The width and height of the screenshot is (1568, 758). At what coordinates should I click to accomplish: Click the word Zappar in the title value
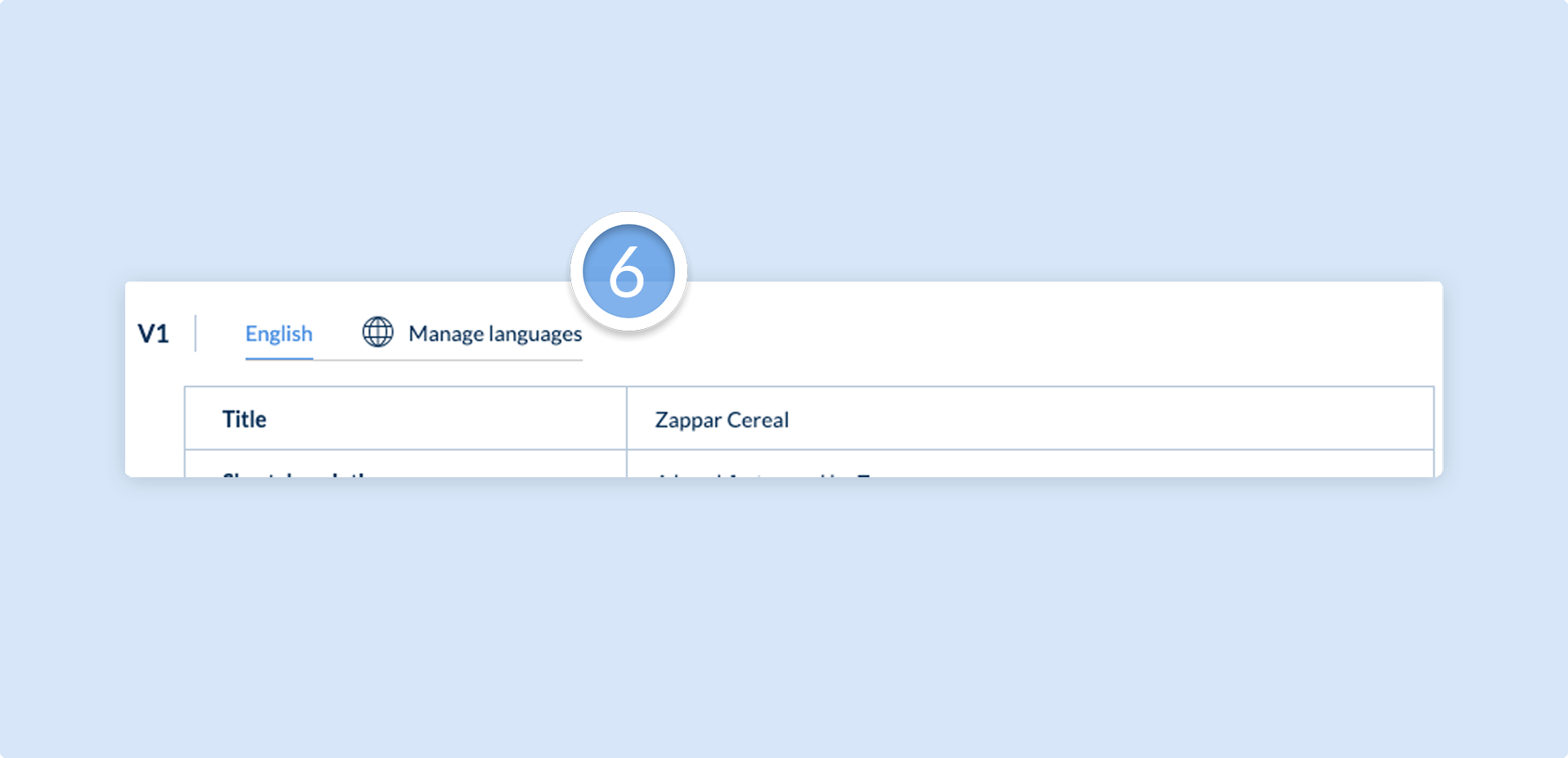click(x=688, y=421)
